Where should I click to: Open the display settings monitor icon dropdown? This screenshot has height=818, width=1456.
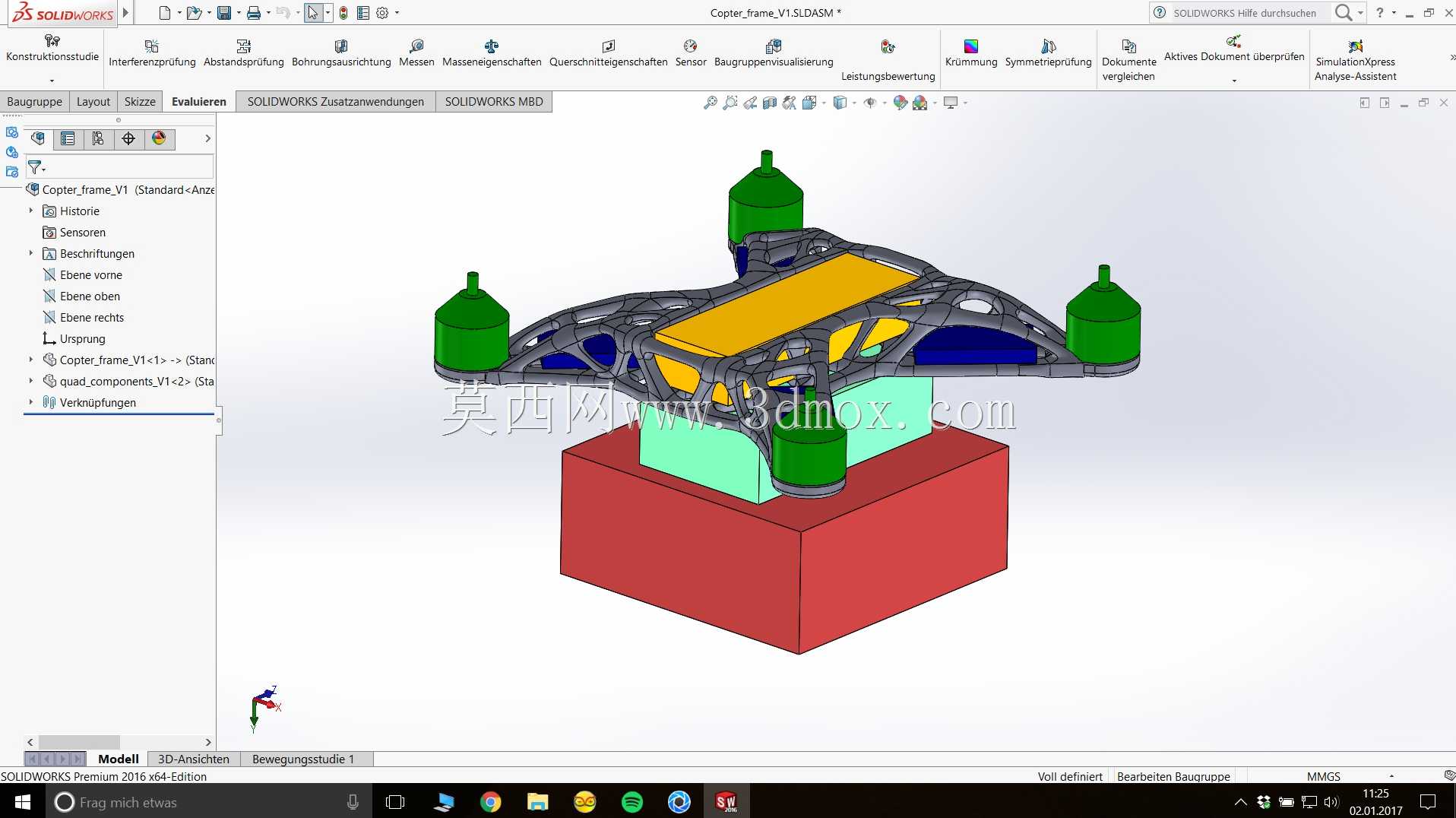click(x=965, y=103)
